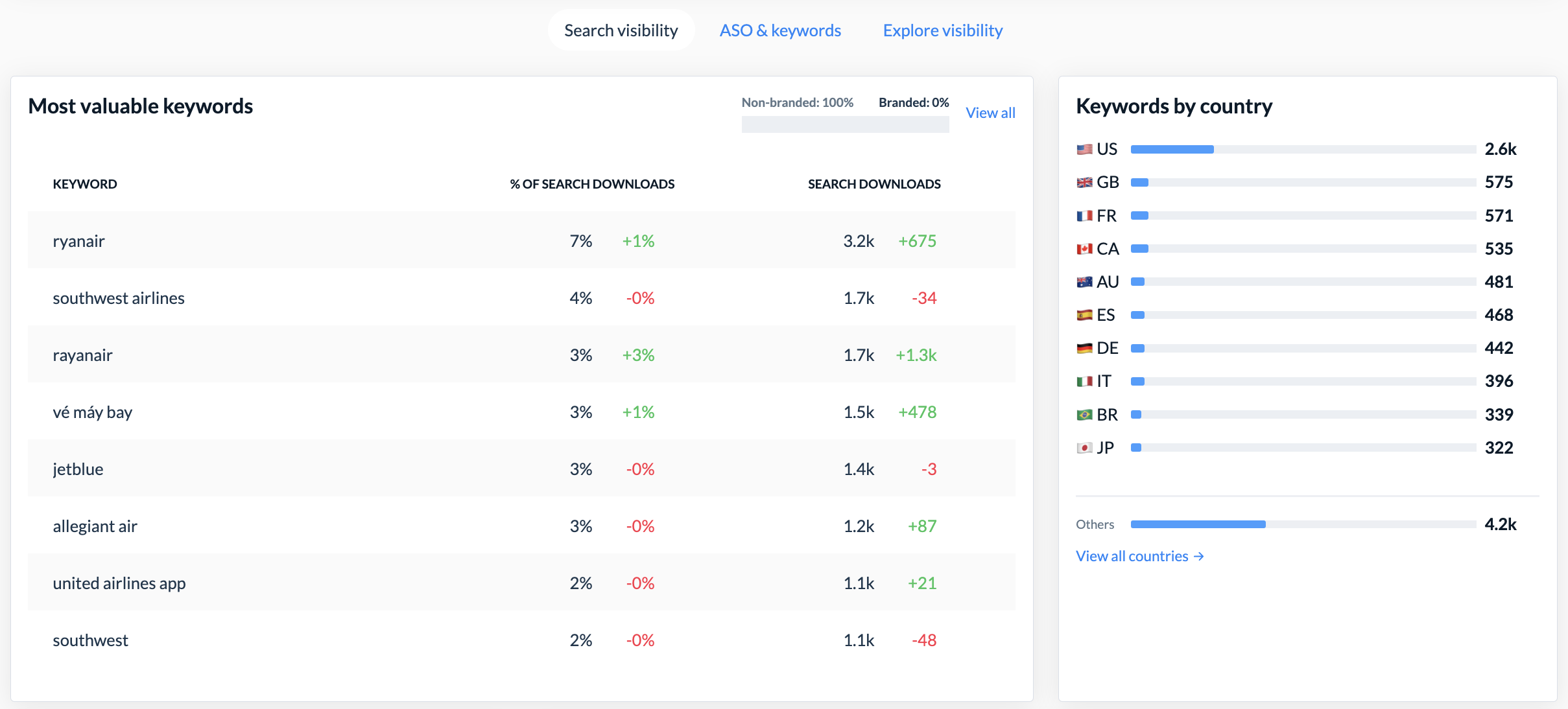Open the Explore visibility tab

[943, 30]
